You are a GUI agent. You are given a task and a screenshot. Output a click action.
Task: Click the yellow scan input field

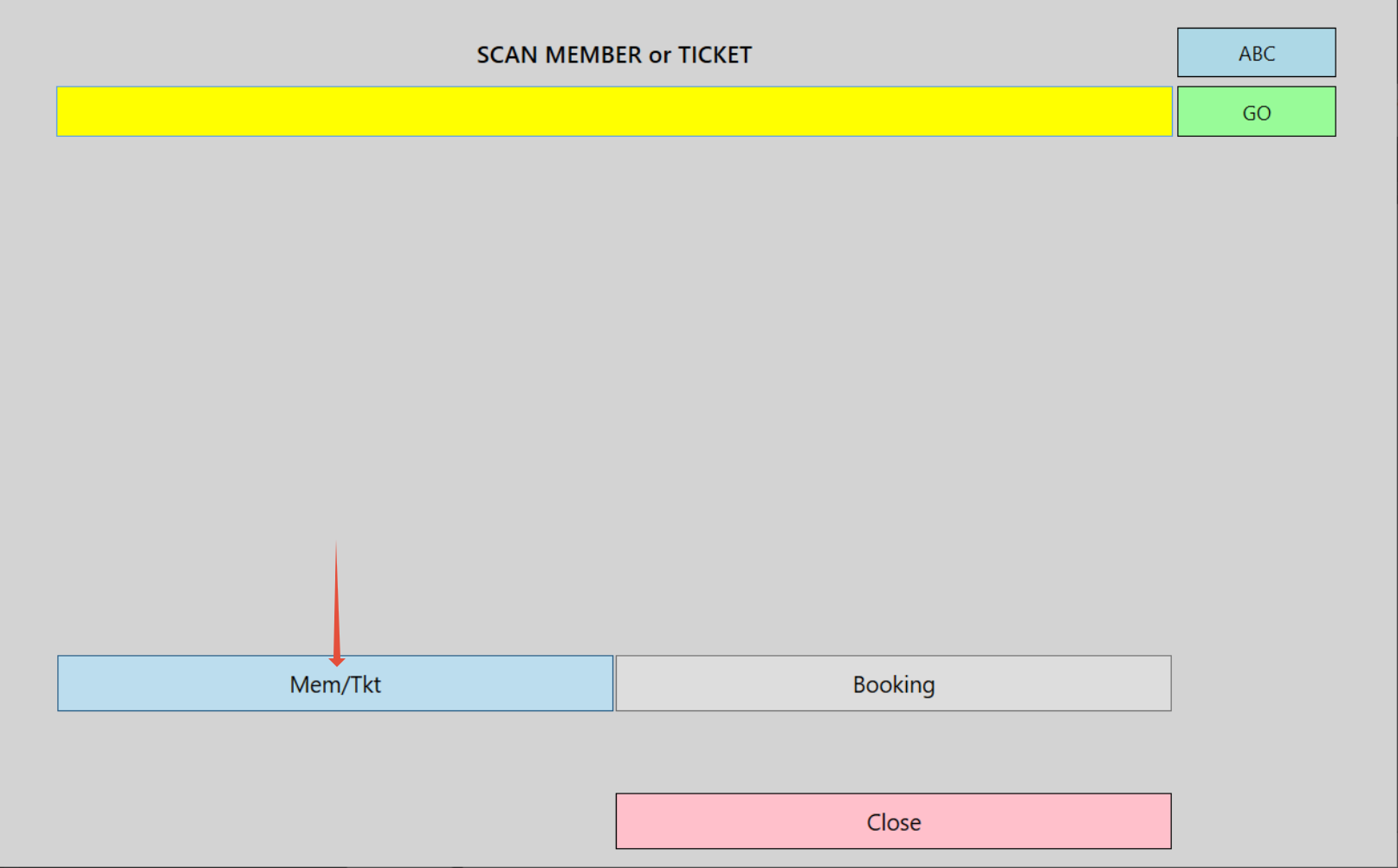[614, 112]
